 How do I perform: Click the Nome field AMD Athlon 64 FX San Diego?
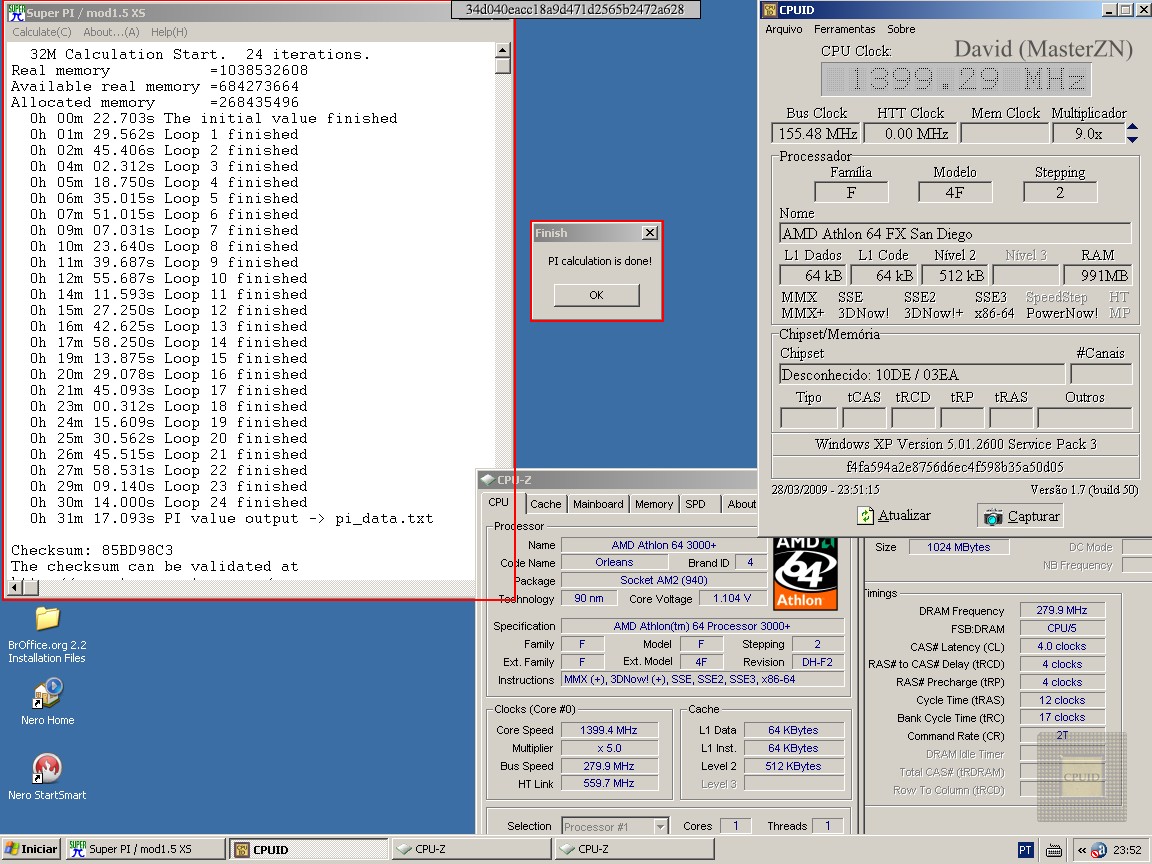[x=954, y=234]
